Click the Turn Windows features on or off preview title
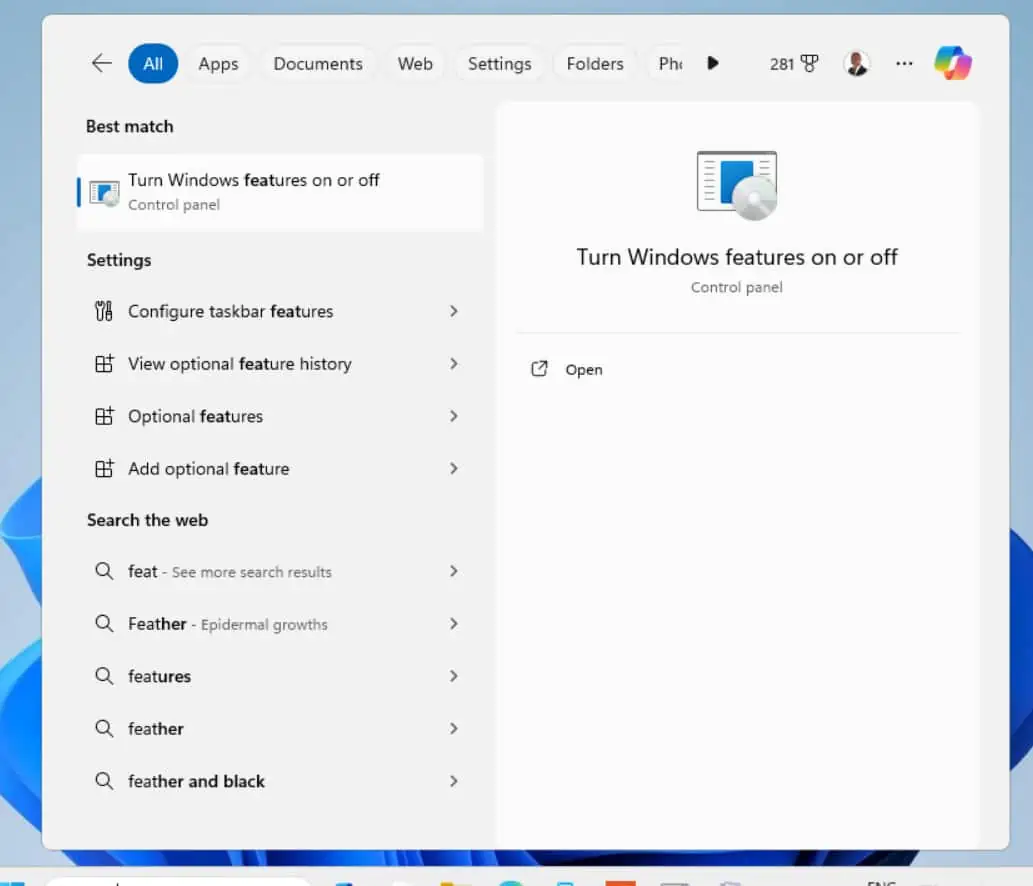The width and height of the screenshot is (1033, 886). tap(737, 257)
